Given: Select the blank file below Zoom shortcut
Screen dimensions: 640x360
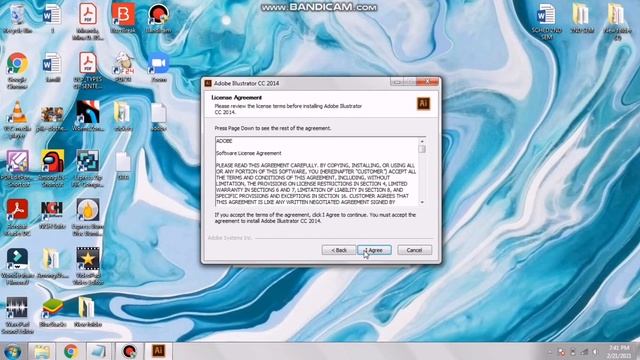Looking at the screenshot, I should click(158, 116).
